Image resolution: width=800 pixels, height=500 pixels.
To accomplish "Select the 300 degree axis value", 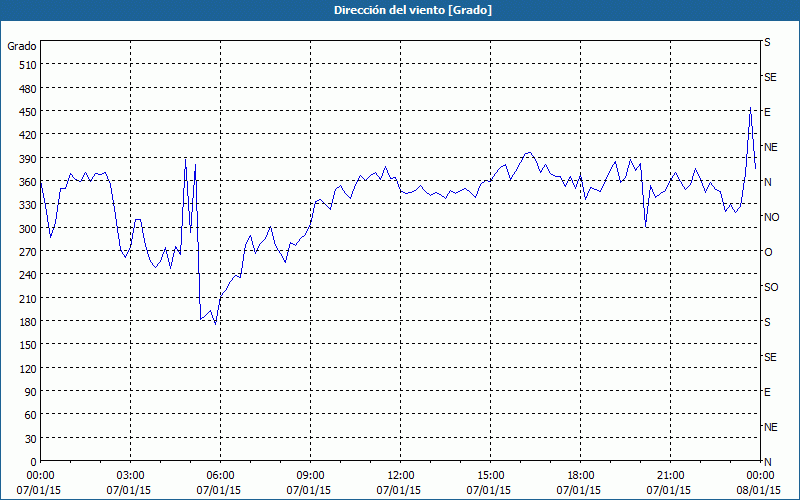I will click(x=28, y=229).
